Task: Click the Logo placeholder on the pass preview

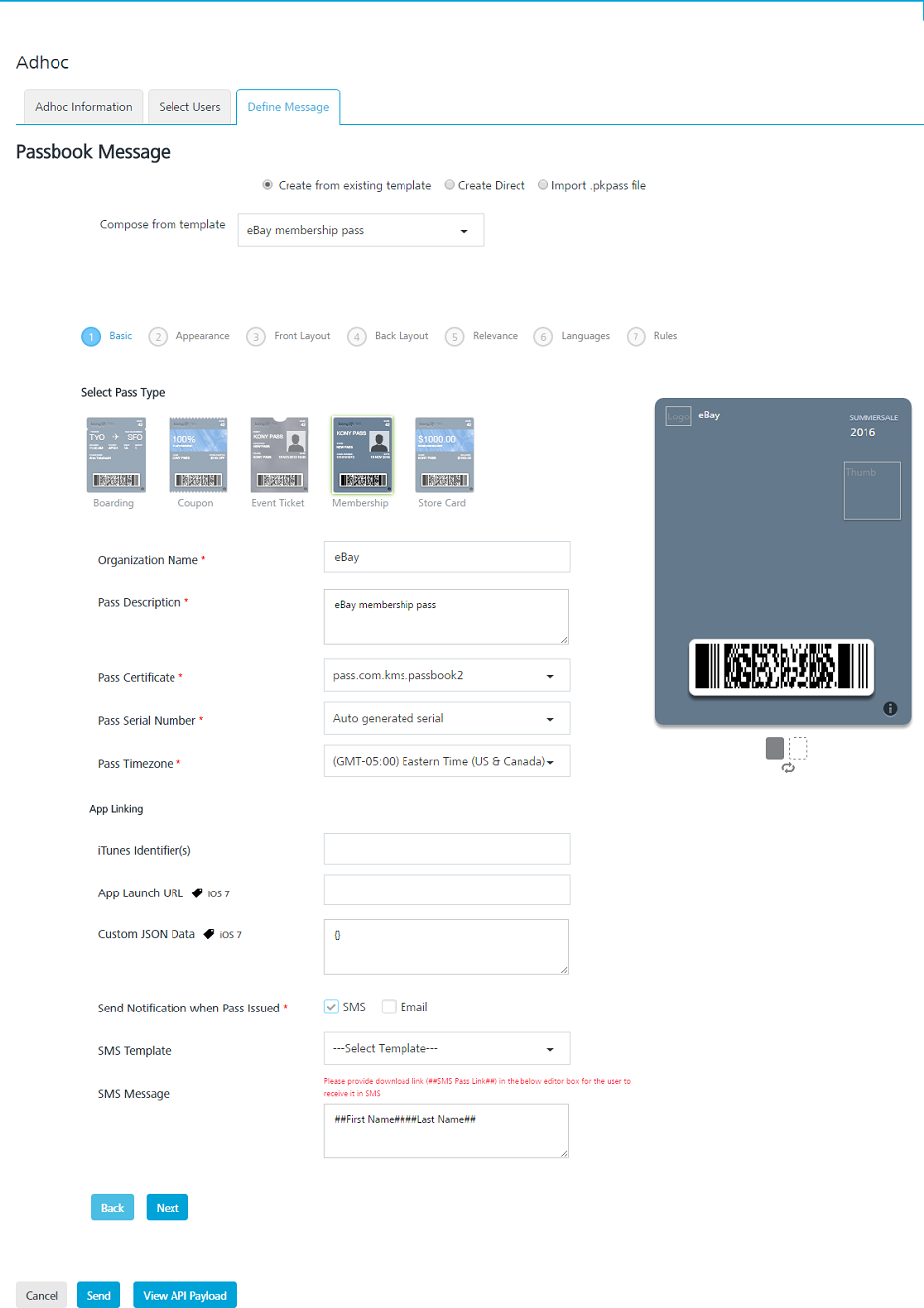Action: [678, 416]
